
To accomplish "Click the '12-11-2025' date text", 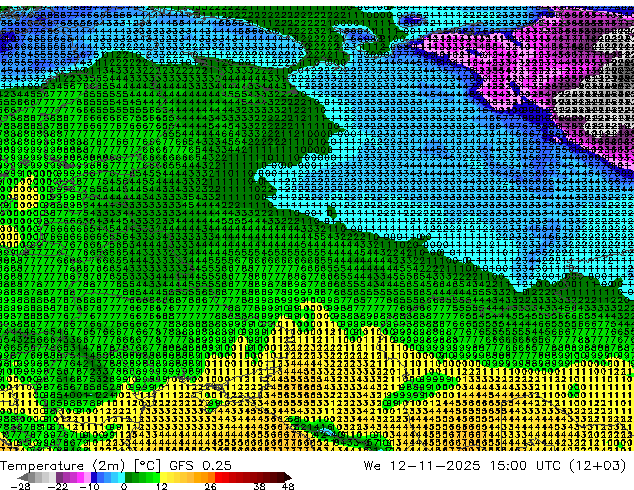I will pyautogui.click(x=435, y=466).
